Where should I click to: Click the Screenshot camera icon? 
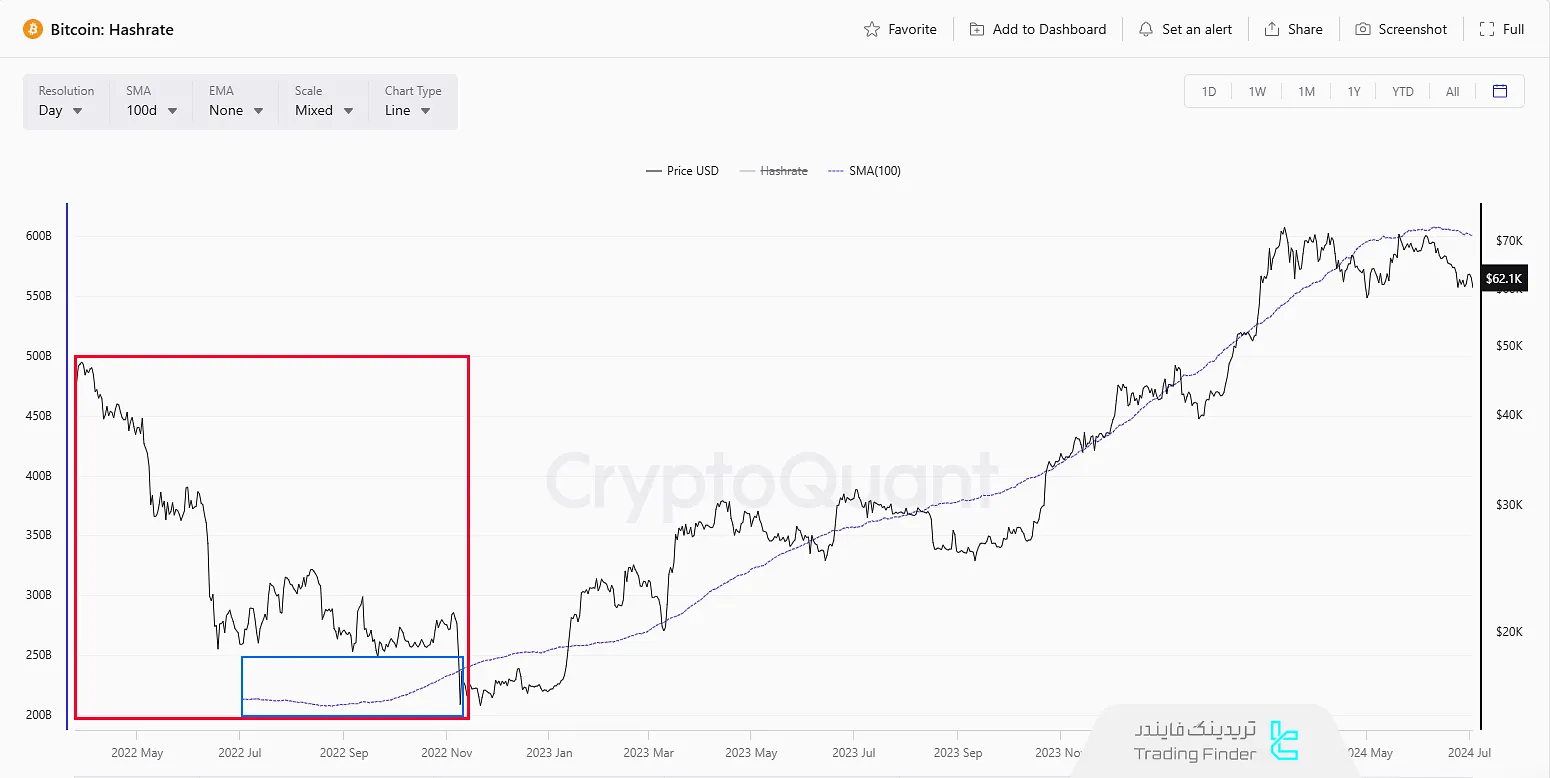(x=1362, y=29)
